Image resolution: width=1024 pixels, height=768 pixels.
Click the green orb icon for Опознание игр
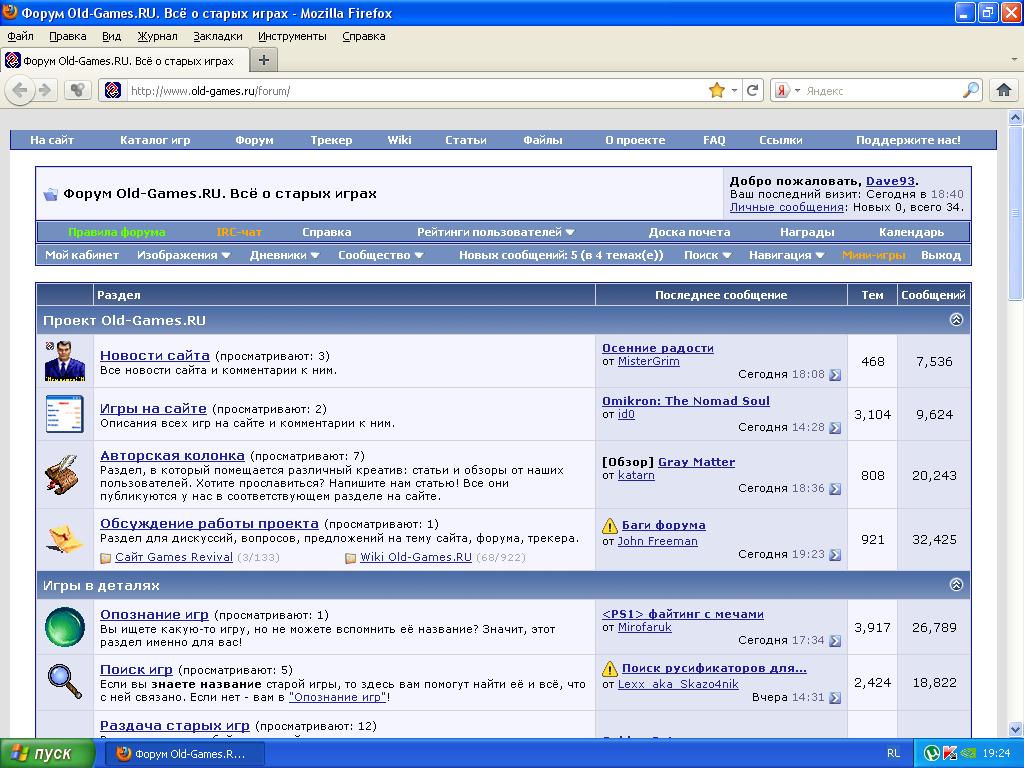(x=65, y=627)
